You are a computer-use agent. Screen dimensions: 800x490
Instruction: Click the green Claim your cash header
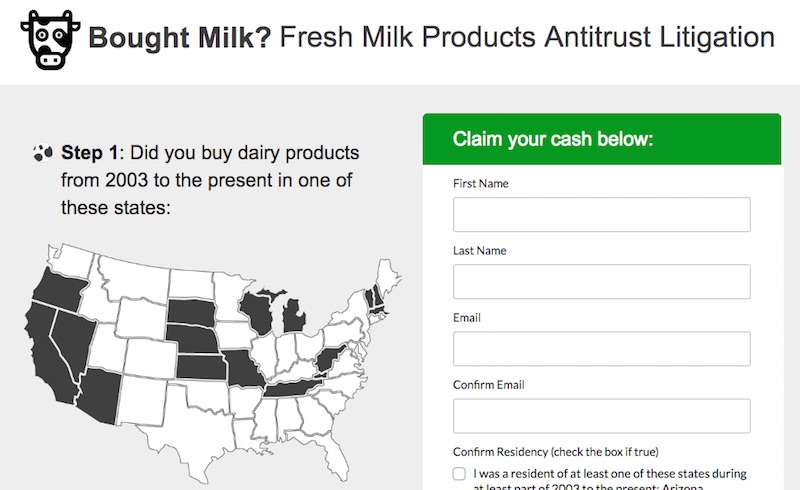point(602,139)
